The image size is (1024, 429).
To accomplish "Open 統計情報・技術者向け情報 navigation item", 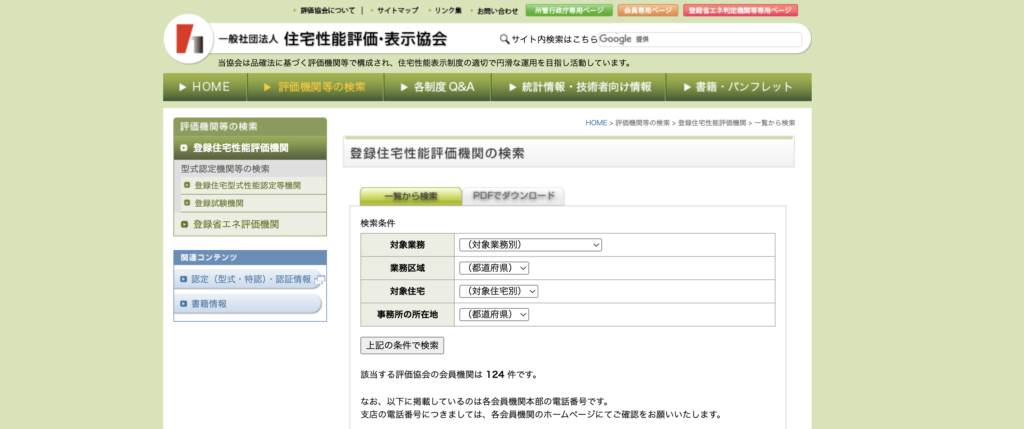I will point(578,87).
